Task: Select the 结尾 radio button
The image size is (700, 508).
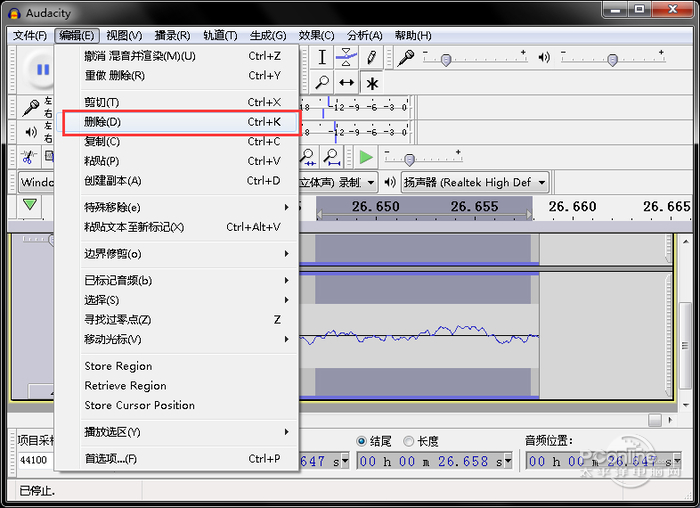Action: 361,441
